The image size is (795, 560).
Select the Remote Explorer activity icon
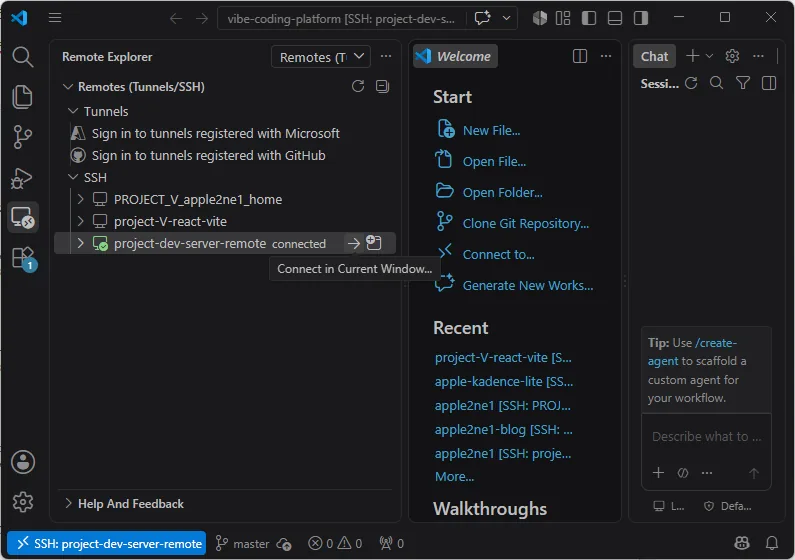(x=23, y=218)
